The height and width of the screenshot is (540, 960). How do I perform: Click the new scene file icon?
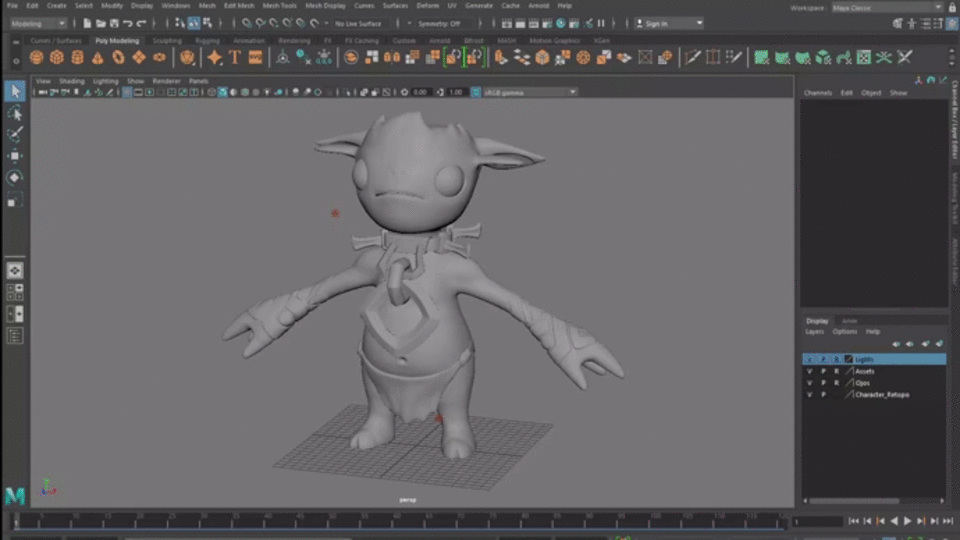[87, 23]
